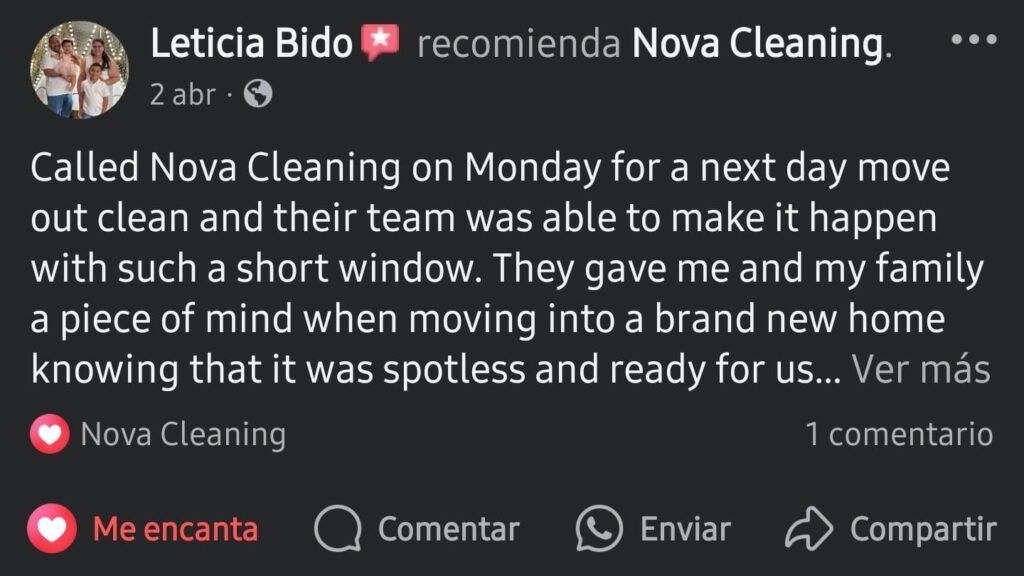View reactions from 'Nova Cleaning' name
Screen dimensions: 1024x576
pyautogui.click(x=183, y=435)
